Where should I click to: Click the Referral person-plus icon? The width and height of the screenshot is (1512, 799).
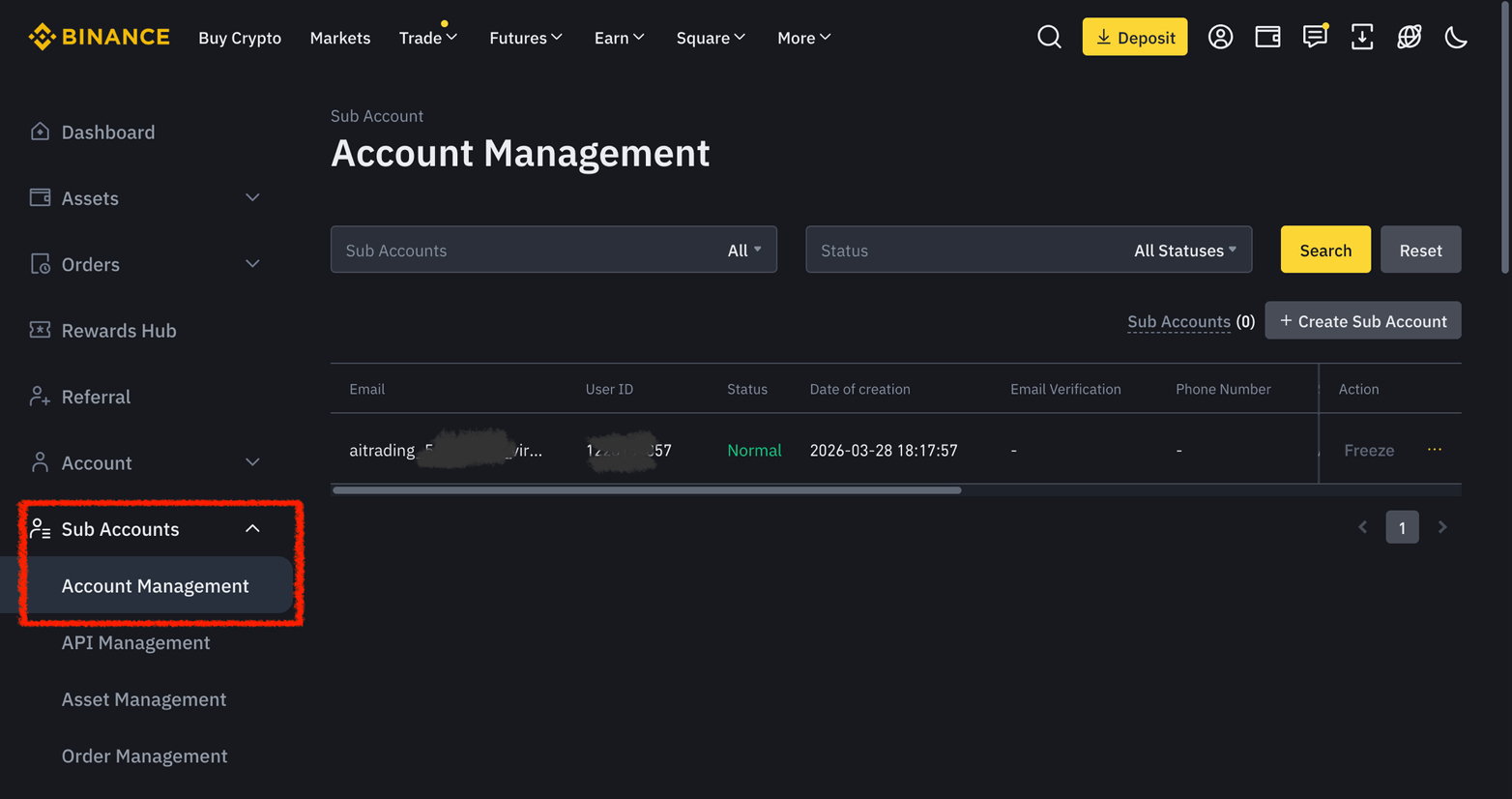(40, 397)
